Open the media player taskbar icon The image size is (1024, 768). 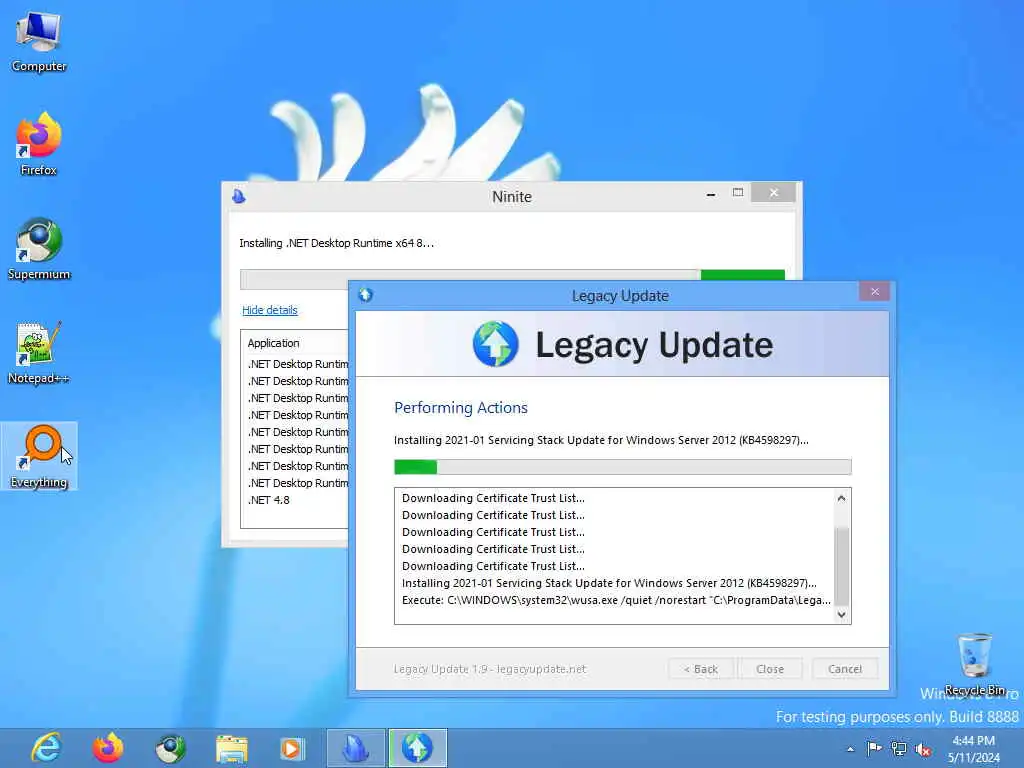point(292,748)
